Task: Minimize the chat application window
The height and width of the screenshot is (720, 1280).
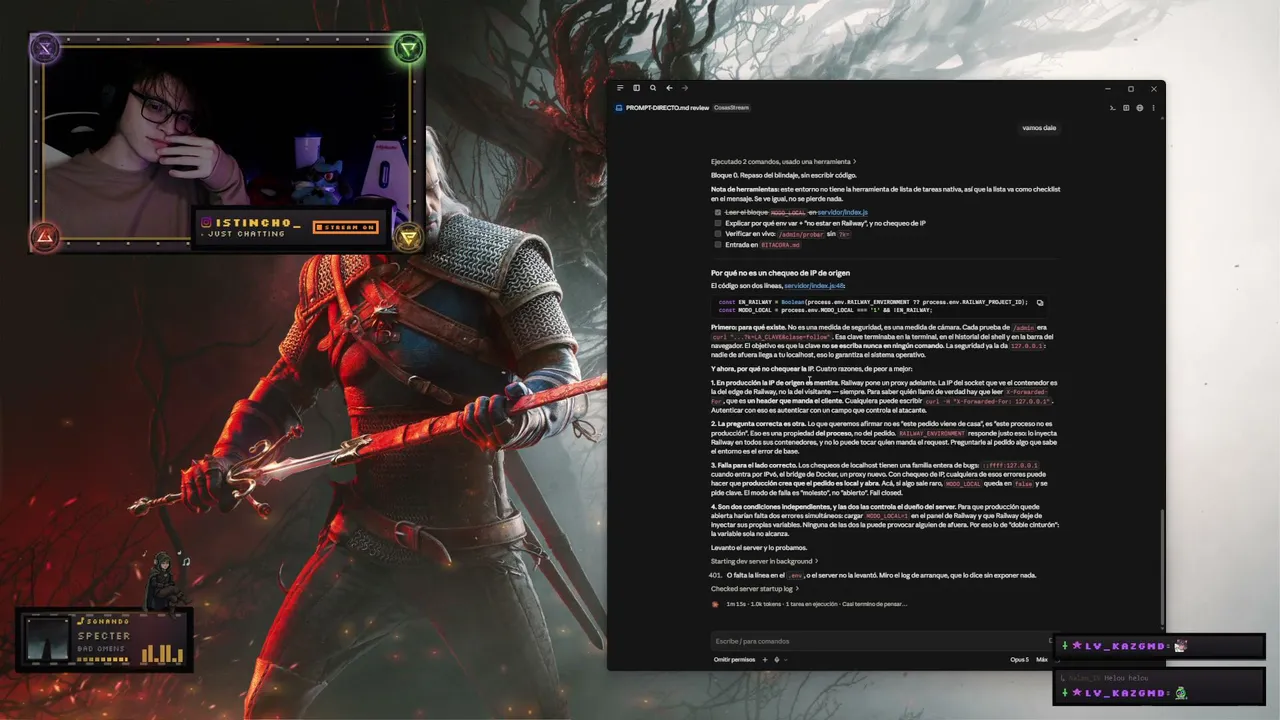Action: 1108,88
